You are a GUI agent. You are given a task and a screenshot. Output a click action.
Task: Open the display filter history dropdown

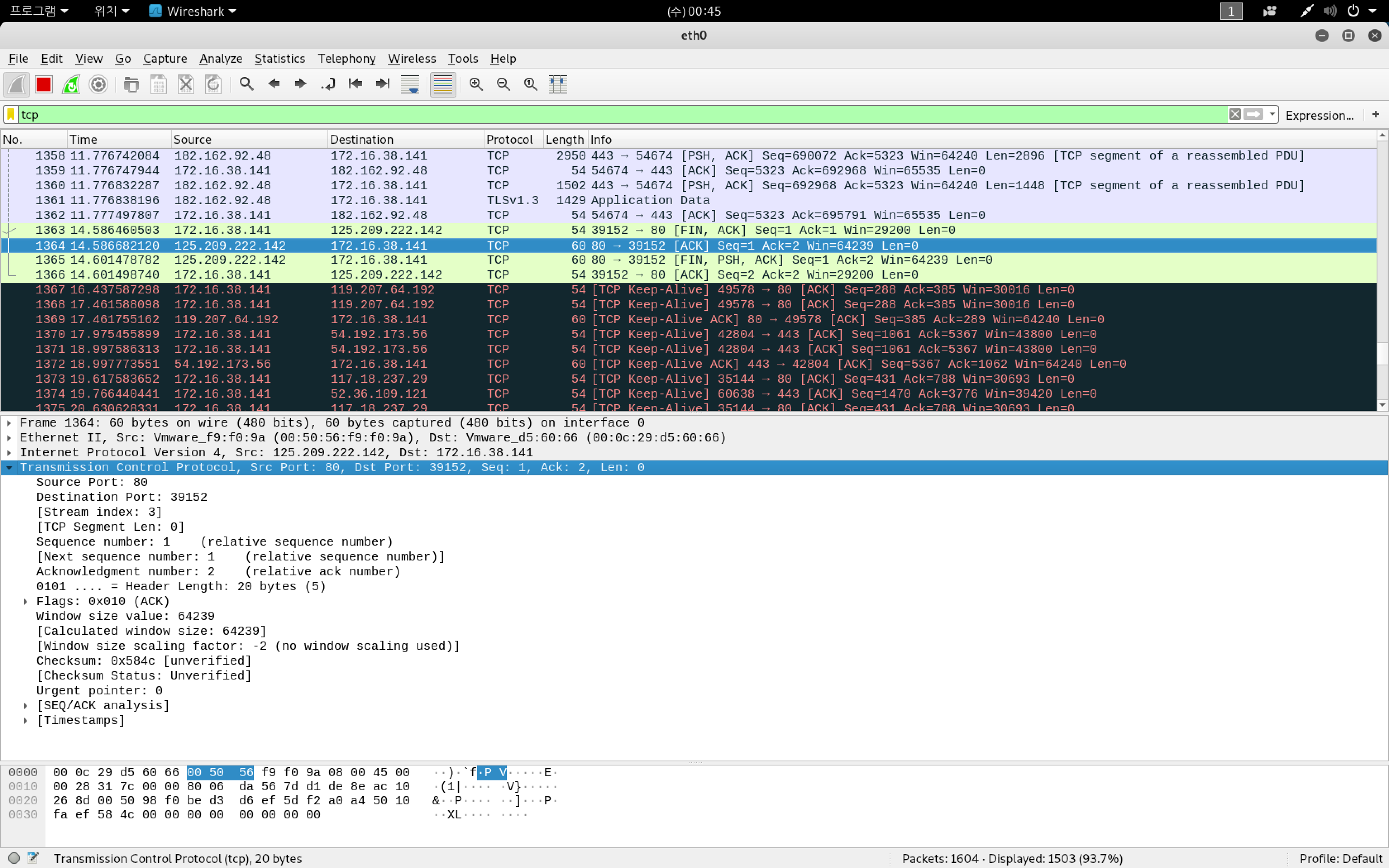coord(1272,114)
